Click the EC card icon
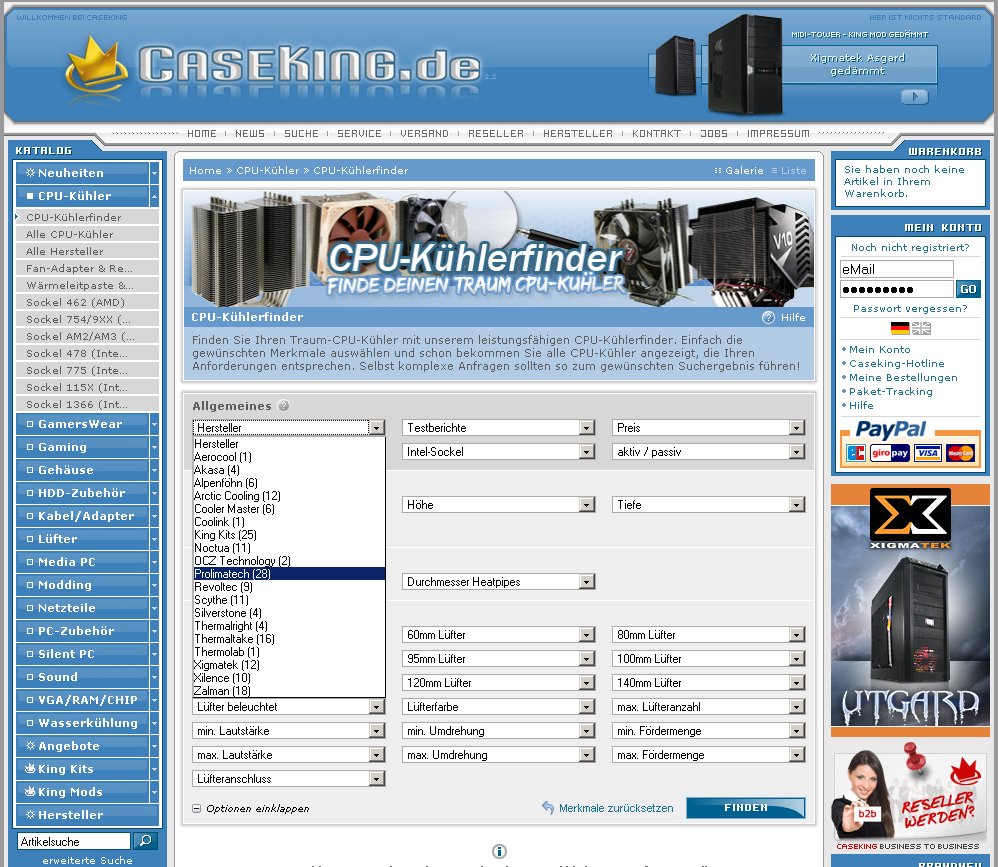 tap(856, 453)
